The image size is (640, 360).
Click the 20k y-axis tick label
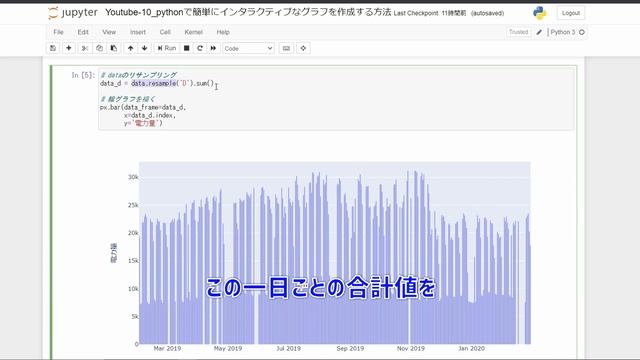click(x=133, y=233)
